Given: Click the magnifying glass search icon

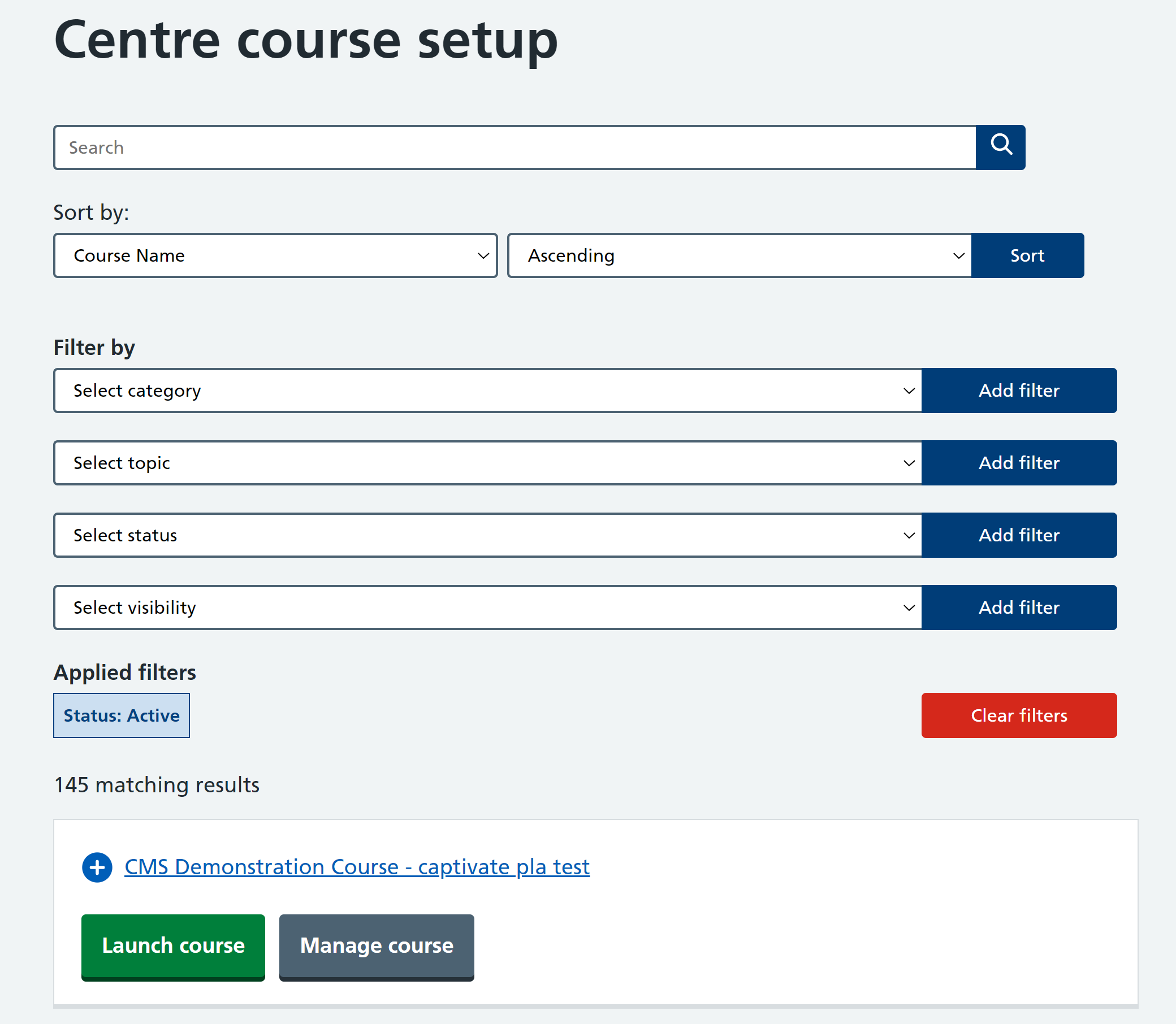Looking at the screenshot, I should click(1000, 147).
